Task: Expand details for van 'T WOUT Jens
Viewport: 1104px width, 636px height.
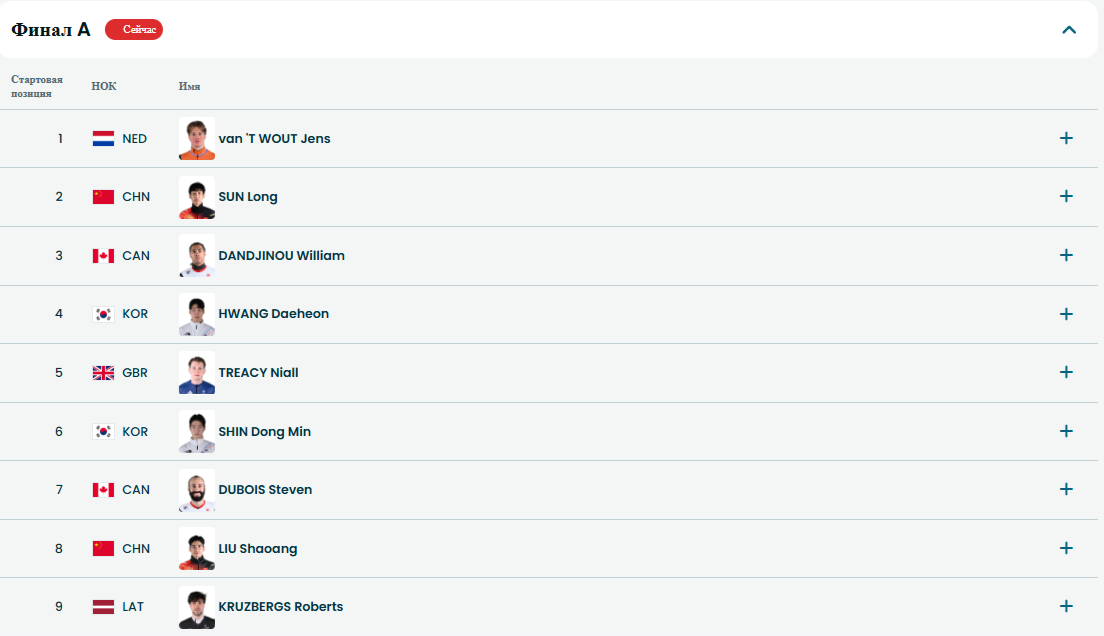Action: [1066, 138]
